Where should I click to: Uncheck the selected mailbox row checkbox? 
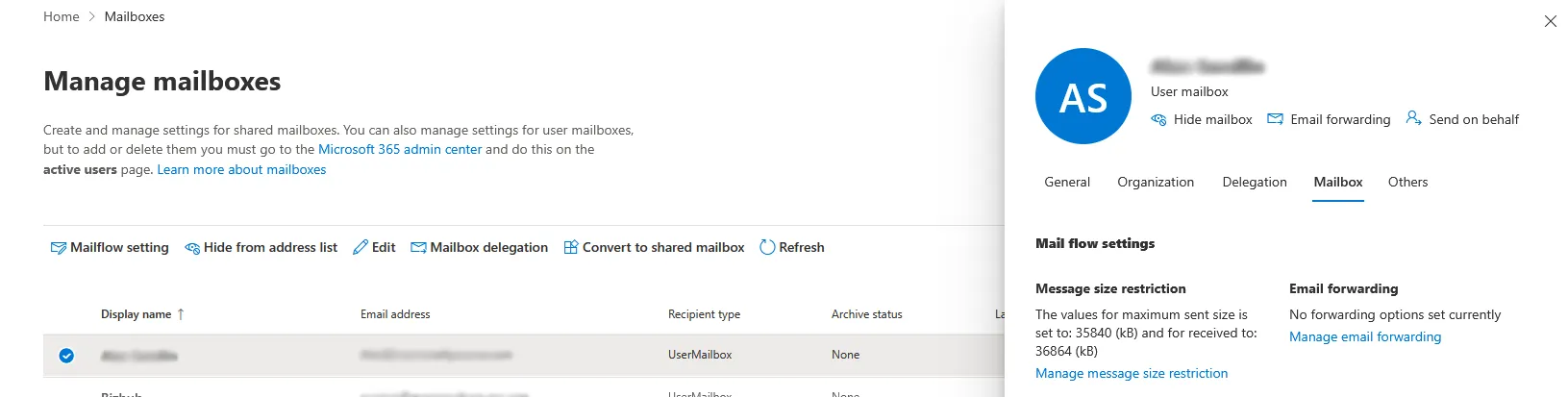point(66,356)
